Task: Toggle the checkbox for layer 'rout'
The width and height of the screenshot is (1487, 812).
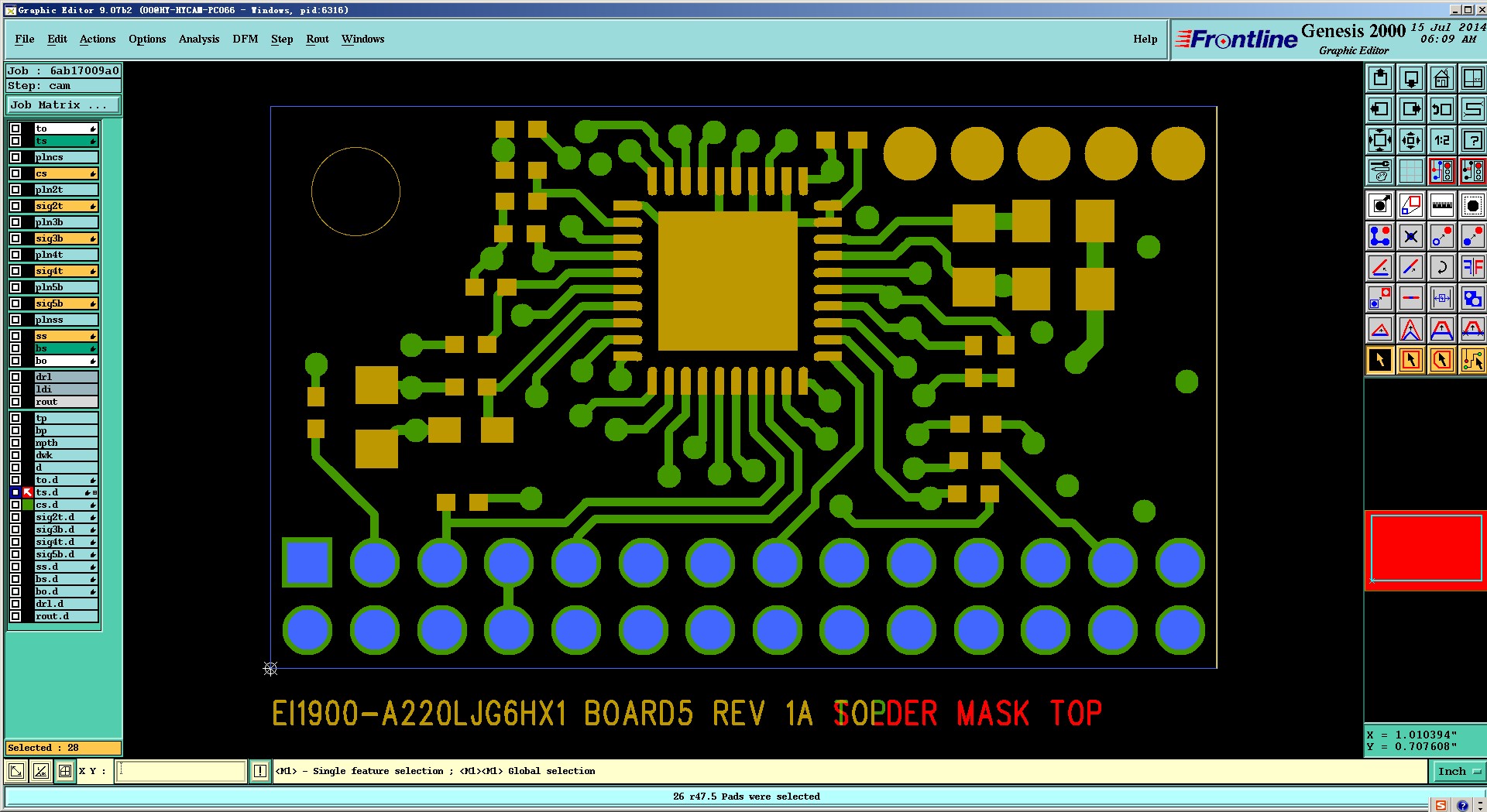Action: (x=15, y=402)
